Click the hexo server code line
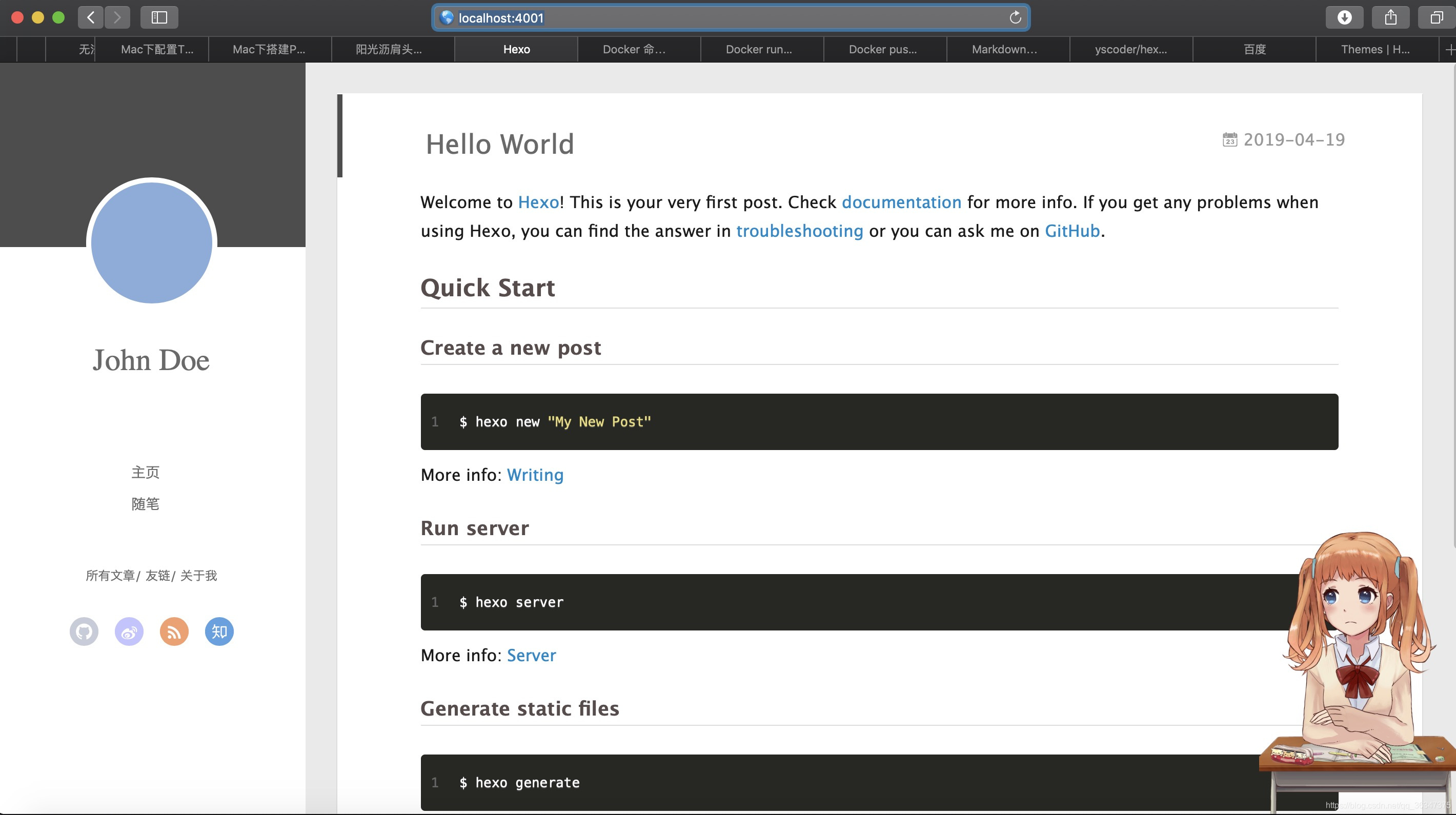The width and height of the screenshot is (1456, 815). tap(512, 602)
